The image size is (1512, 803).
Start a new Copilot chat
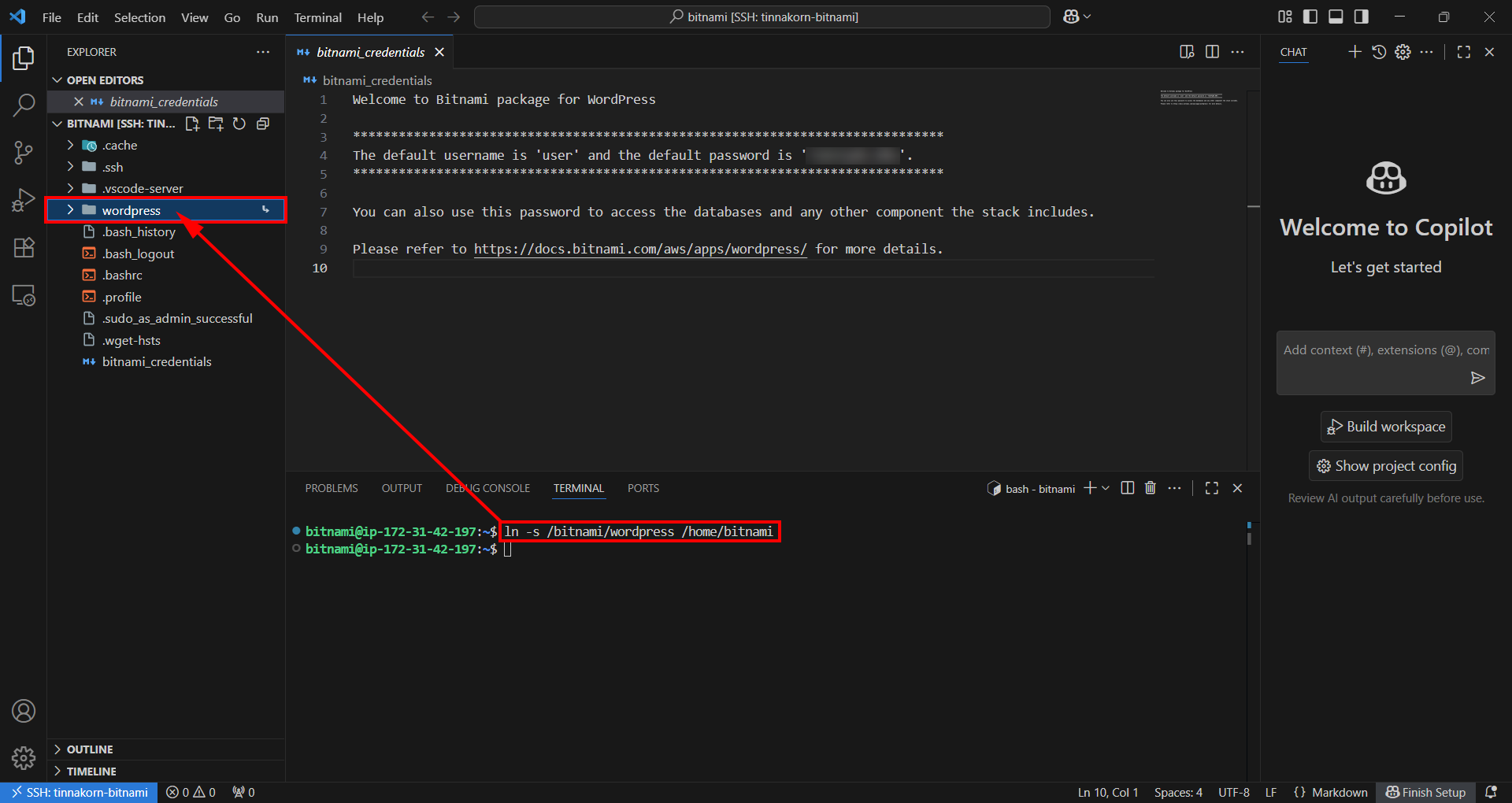[1354, 52]
